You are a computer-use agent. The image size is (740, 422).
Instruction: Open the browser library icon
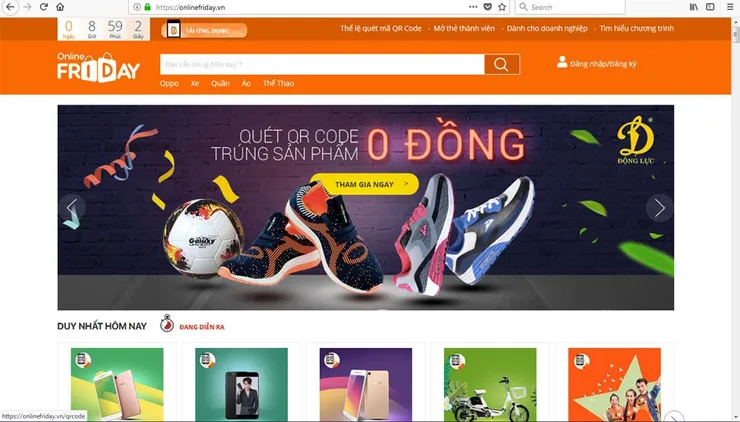pos(694,7)
